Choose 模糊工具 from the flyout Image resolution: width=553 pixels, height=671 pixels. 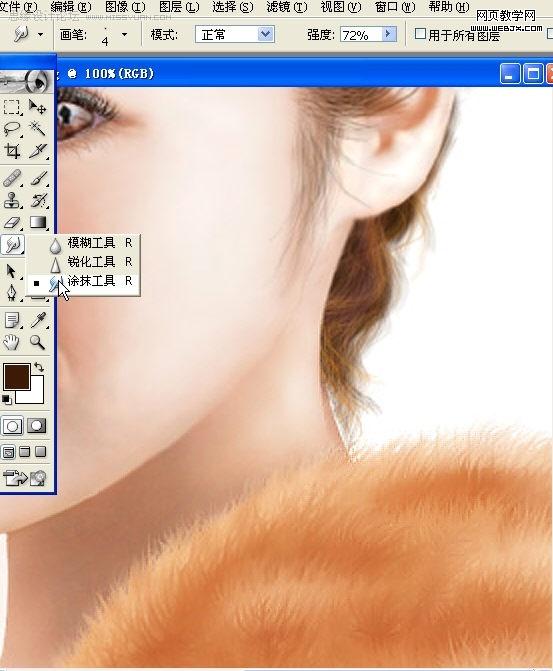coord(83,243)
